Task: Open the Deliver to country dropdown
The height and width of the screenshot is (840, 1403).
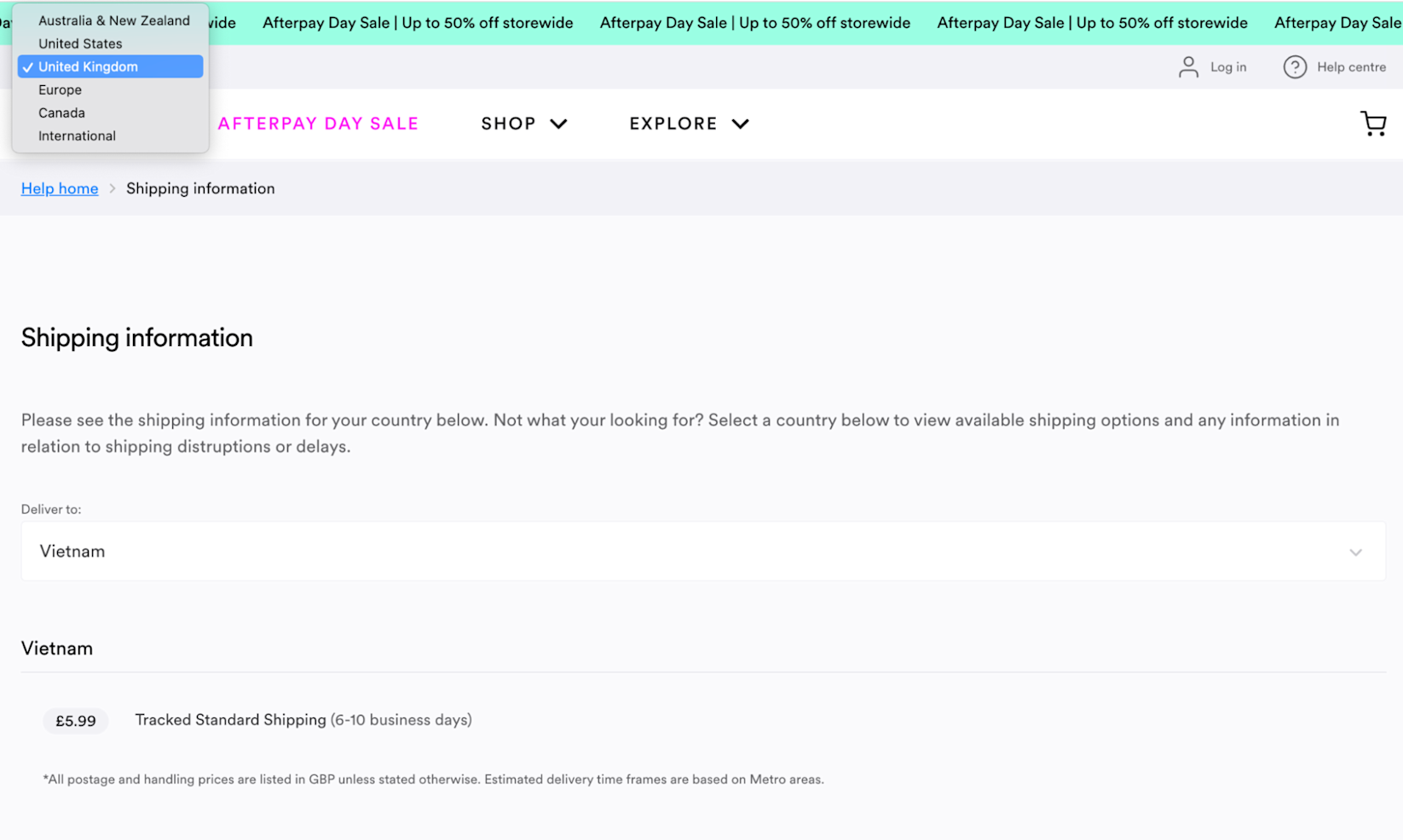Action: click(x=703, y=551)
